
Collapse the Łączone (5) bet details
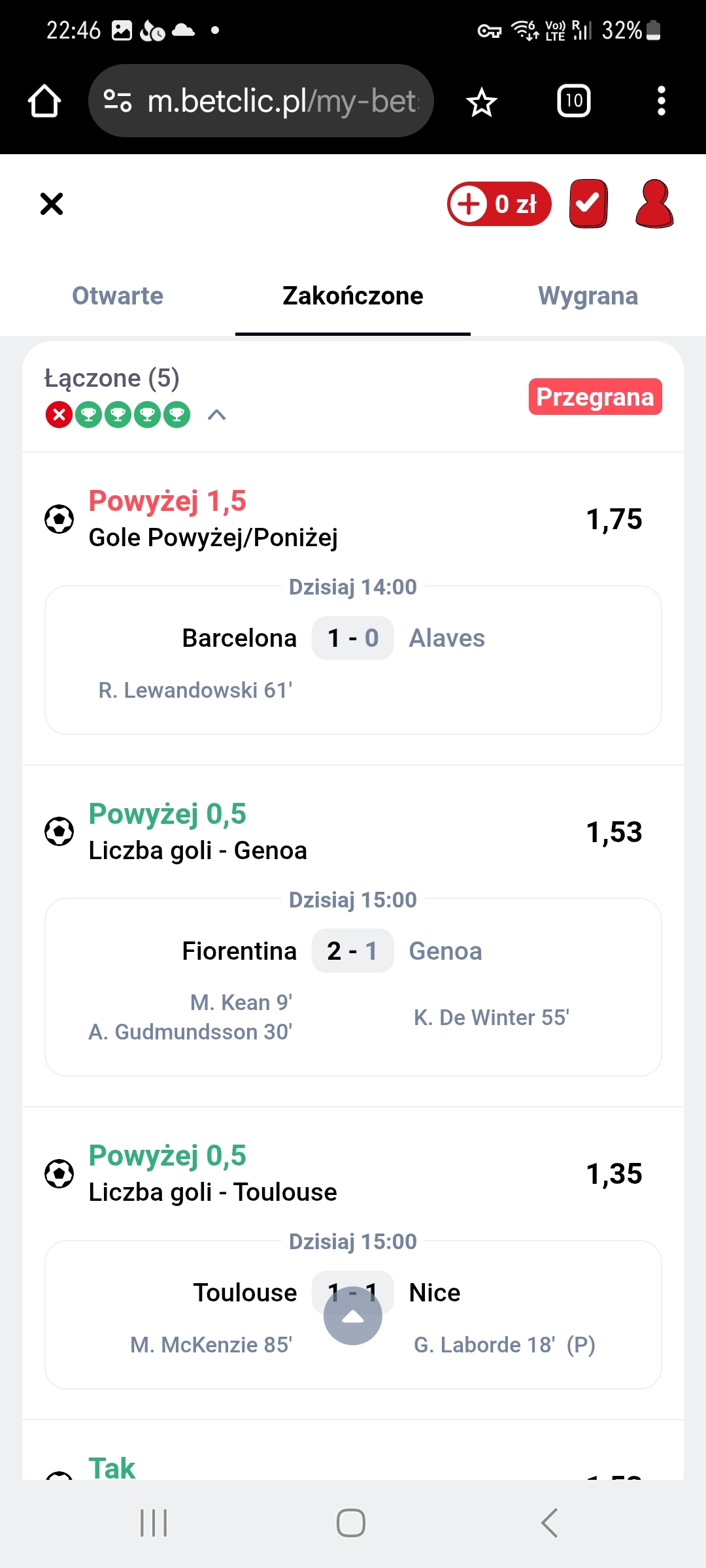(217, 415)
